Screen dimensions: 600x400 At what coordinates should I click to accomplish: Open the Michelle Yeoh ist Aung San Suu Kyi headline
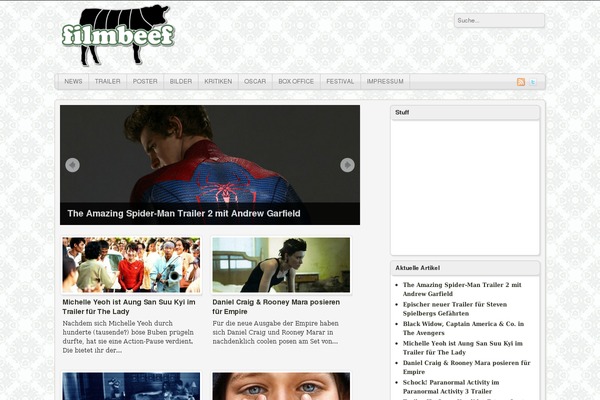pos(129,307)
